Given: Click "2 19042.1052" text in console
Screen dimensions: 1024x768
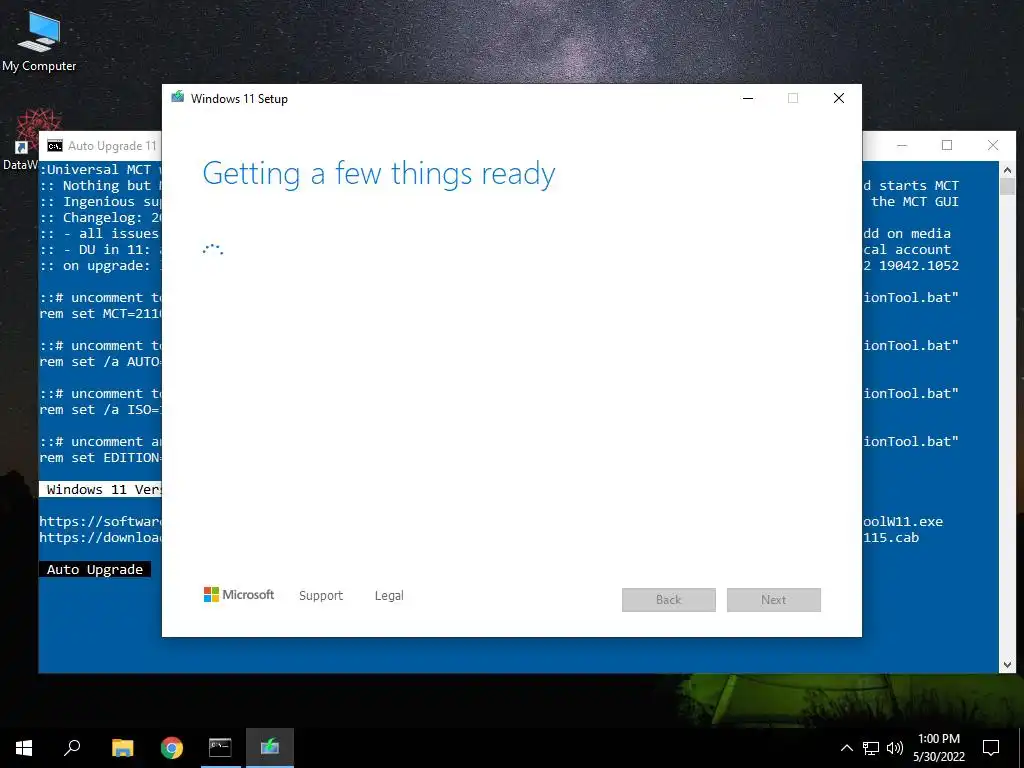Looking at the screenshot, I should (911, 265).
